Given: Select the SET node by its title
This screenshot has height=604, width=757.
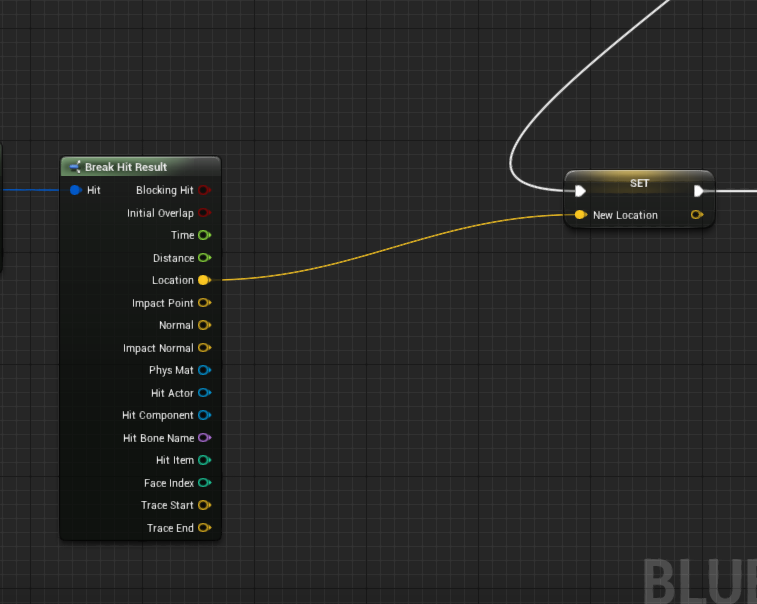Looking at the screenshot, I should tap(639, 183).
